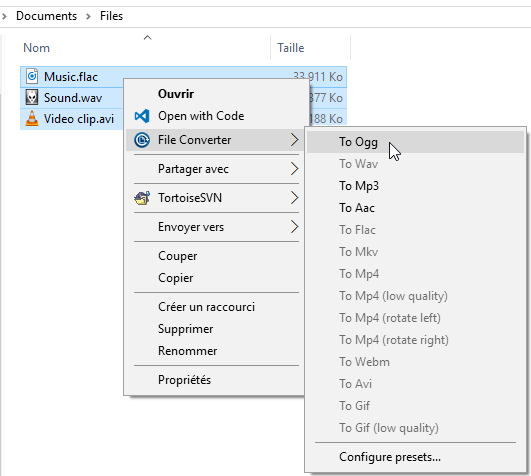531x476 pixels.
Task: Select the To Webm preset
Action: click(x=364, y=362)
